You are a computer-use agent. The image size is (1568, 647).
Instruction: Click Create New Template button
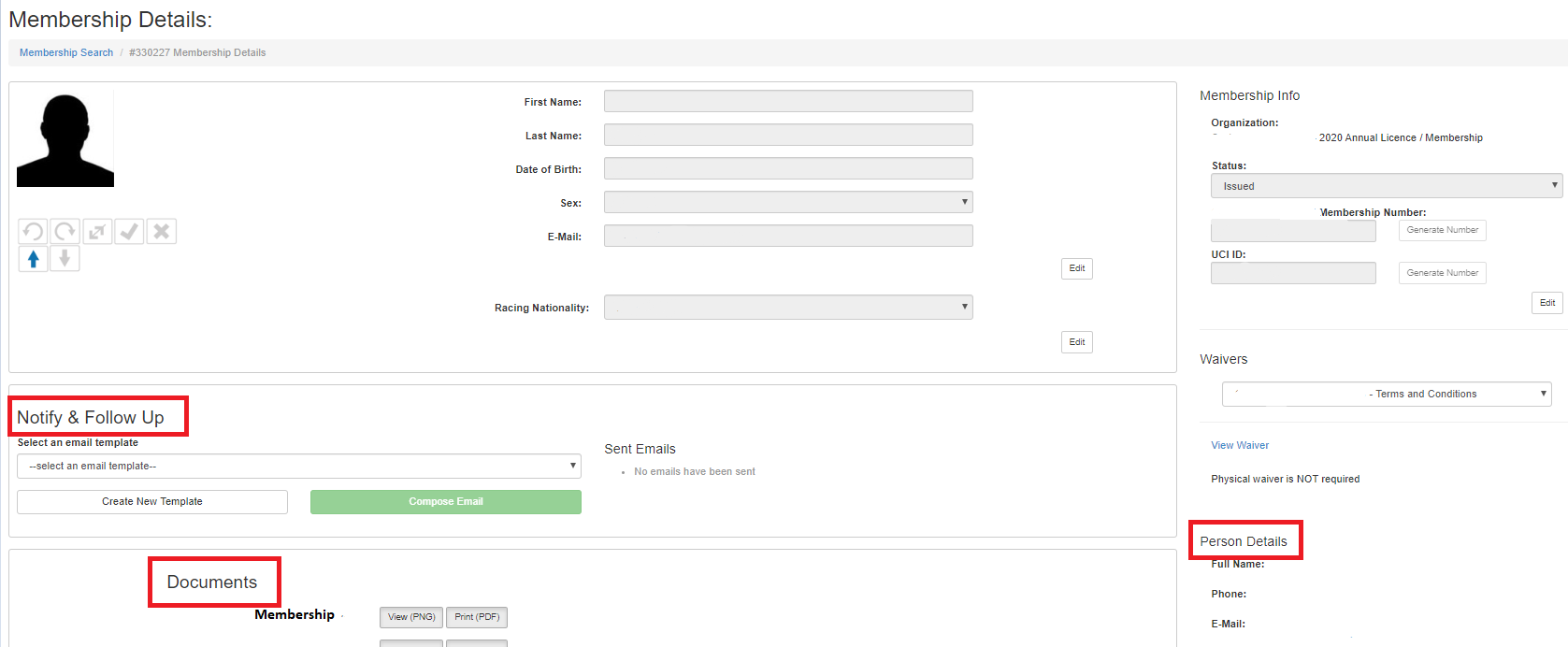152,502
